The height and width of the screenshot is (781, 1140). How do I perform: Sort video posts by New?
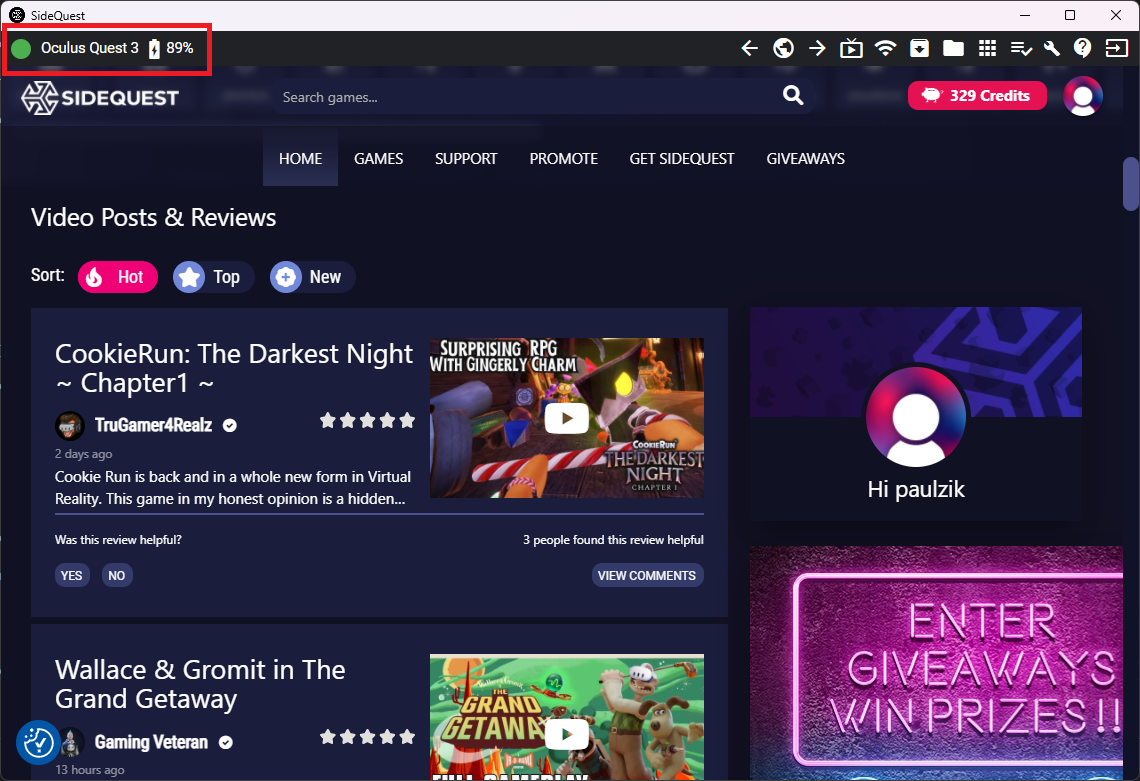tap(313, 277)
